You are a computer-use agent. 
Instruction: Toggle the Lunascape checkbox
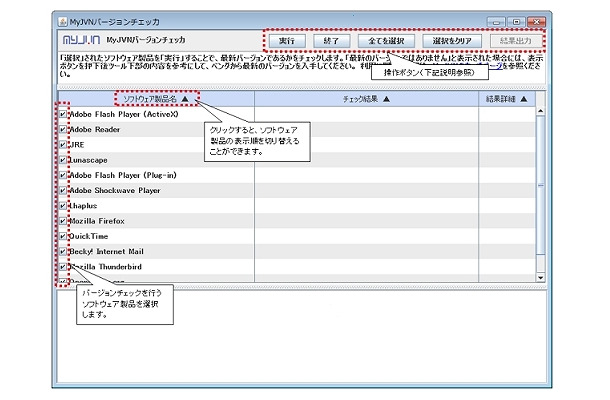pos(63,160)
